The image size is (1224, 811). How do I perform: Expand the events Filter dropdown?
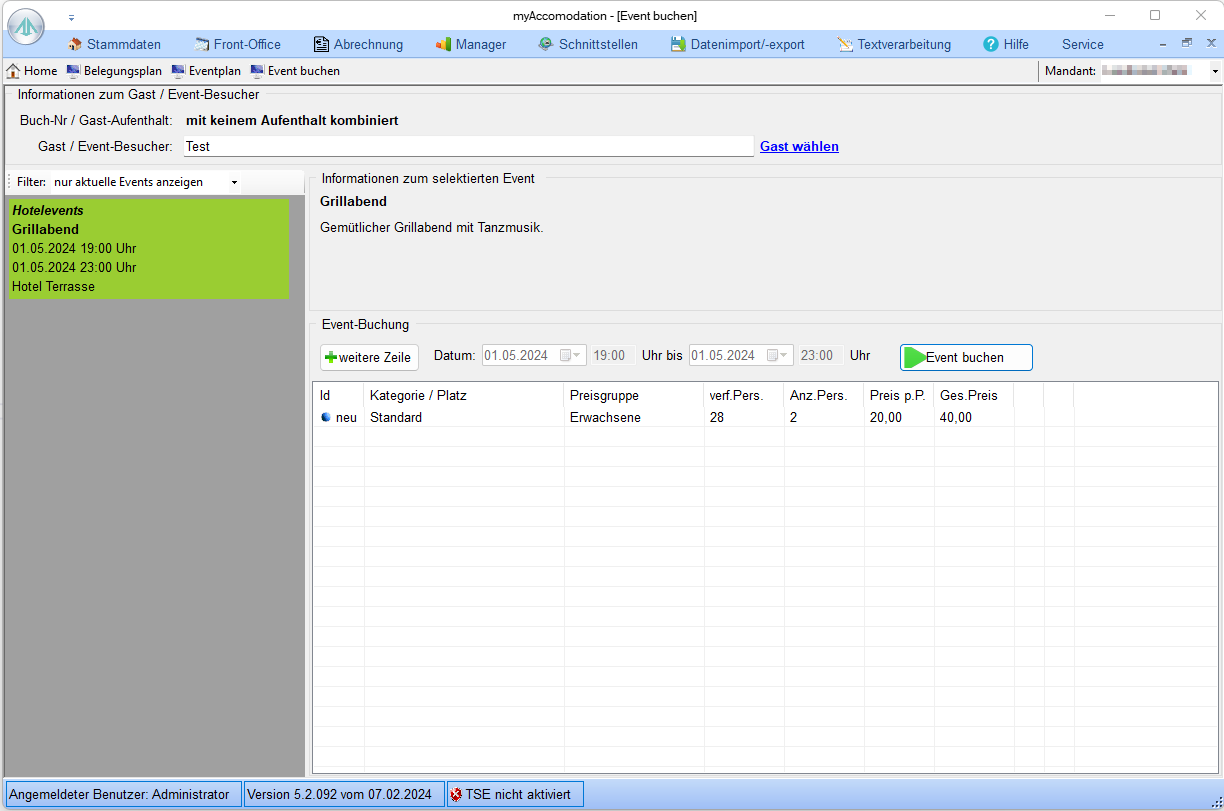[234, 182]
